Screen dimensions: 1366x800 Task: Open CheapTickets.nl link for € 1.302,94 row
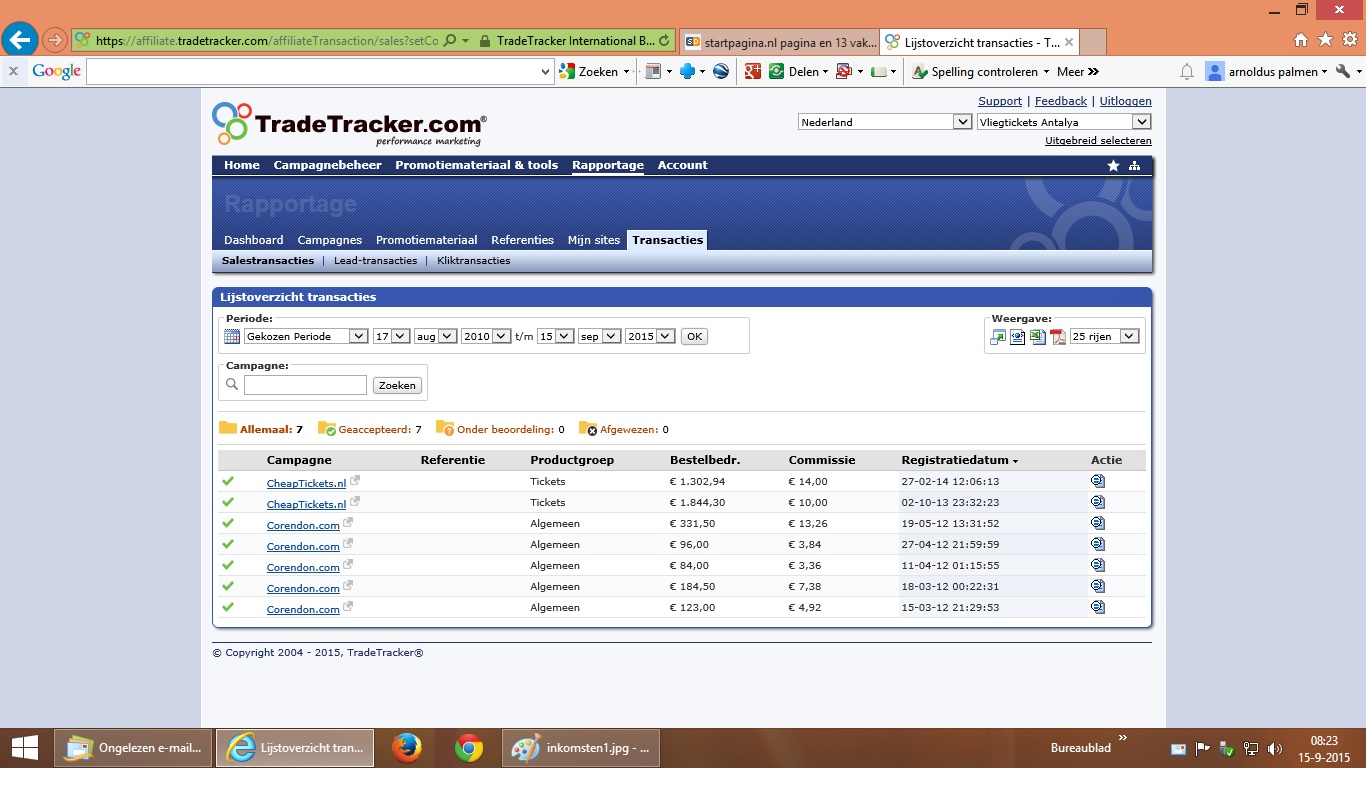(x=306, y=484)
